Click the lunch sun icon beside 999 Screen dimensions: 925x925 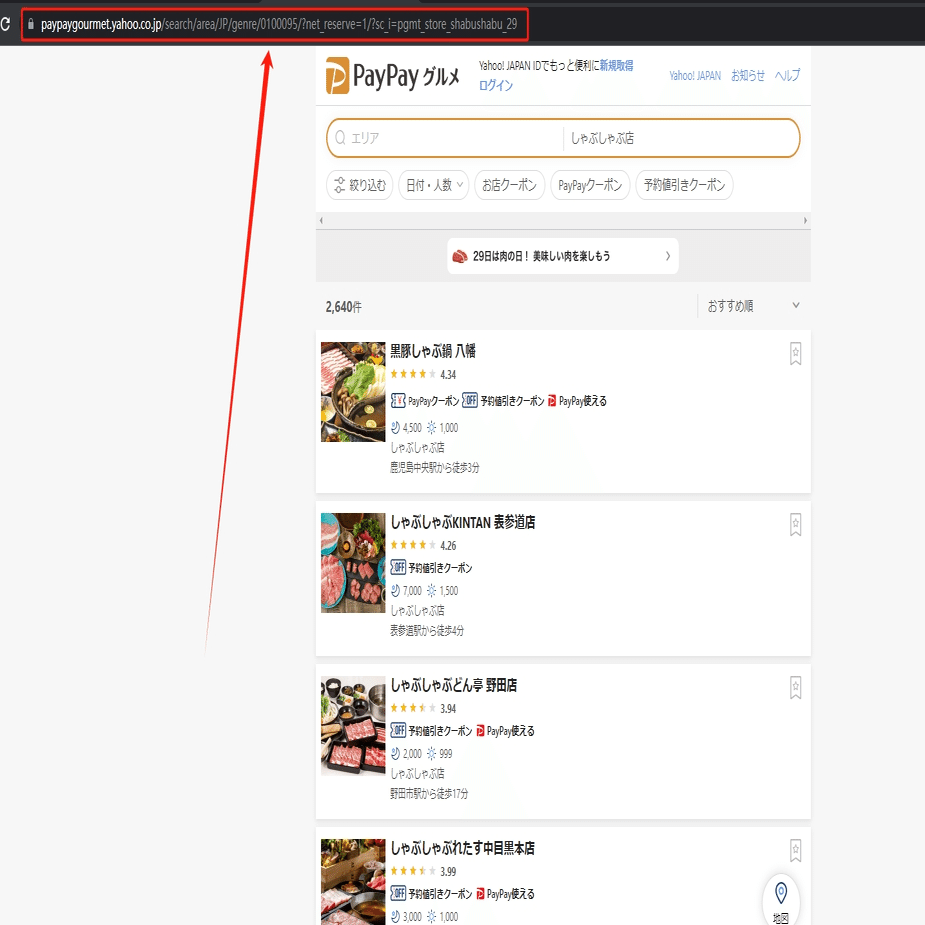pyautogui.click(x=432, y=753)
